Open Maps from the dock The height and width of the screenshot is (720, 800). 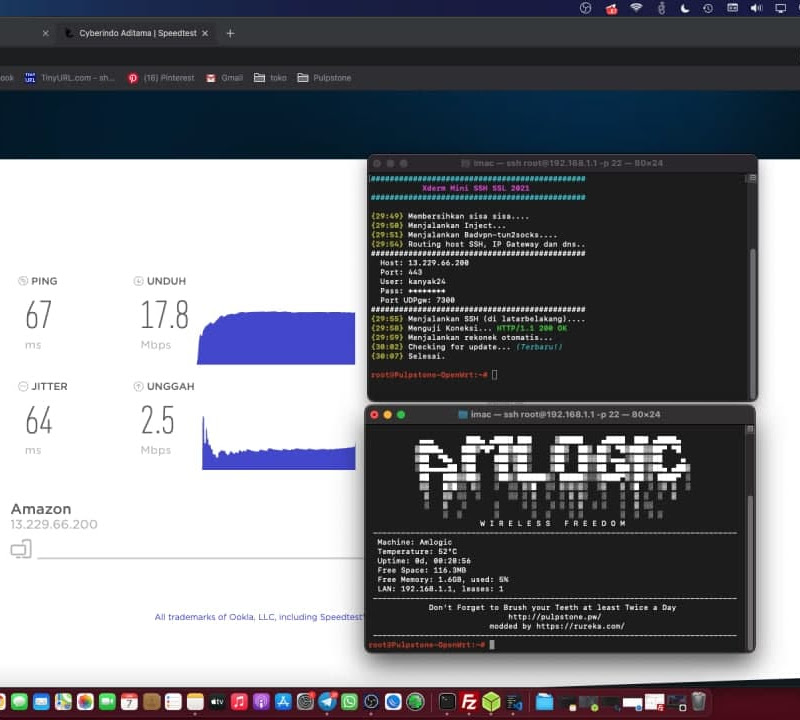click(63, 702)
